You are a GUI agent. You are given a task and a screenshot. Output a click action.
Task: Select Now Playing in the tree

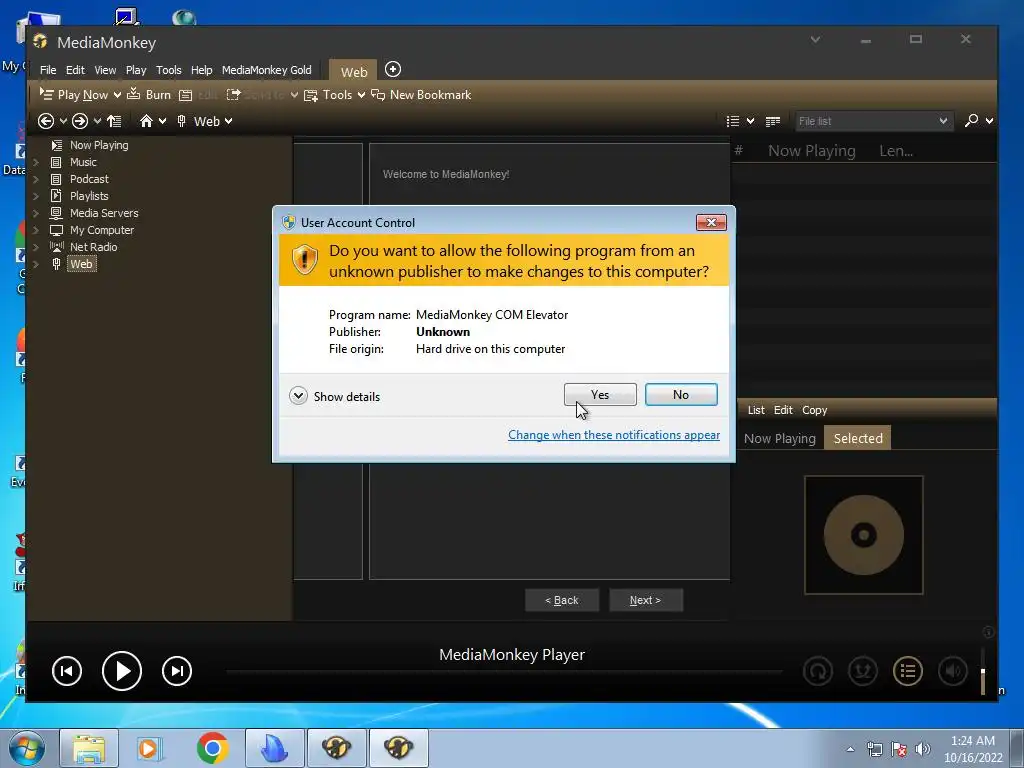point(99,145)
